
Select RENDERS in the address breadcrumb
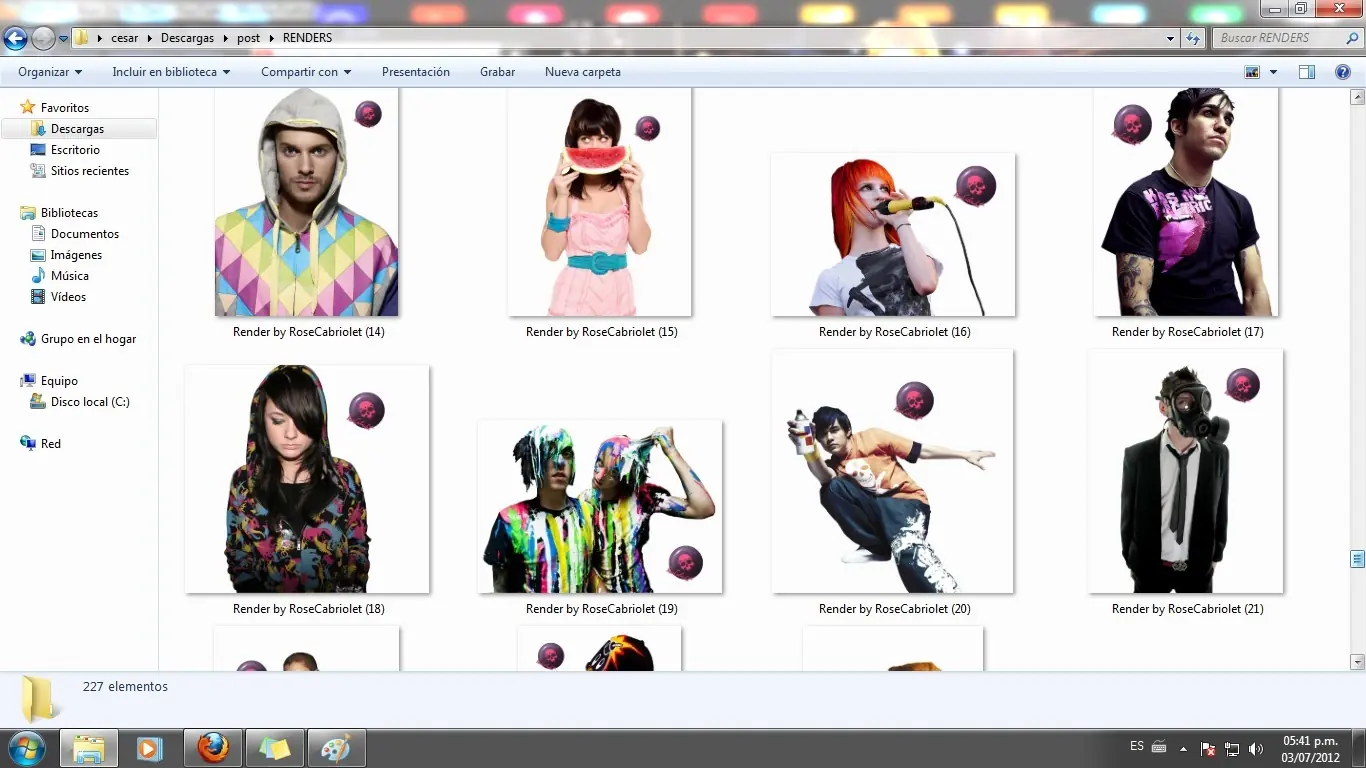click(307, 38)
